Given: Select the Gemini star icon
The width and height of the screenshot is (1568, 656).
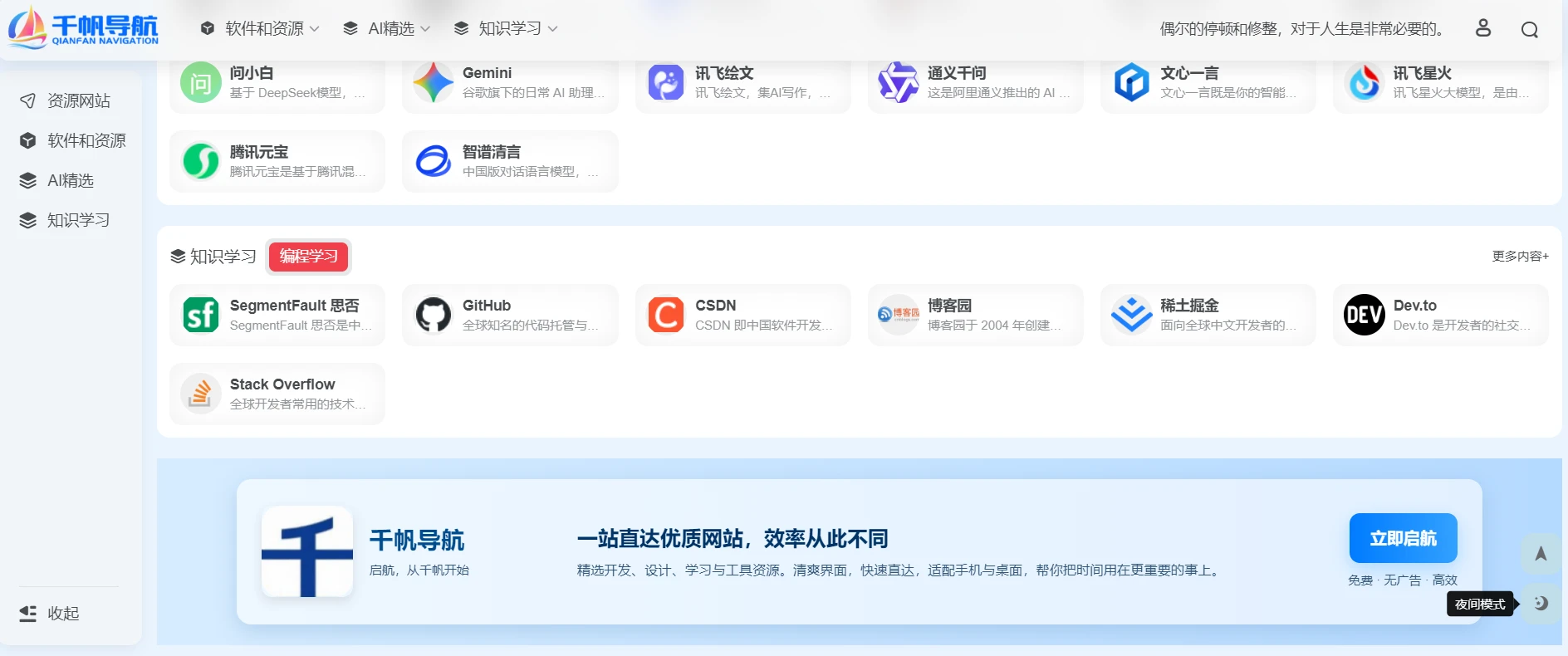Looking at the screenshot, I should [x=433, y=83].
